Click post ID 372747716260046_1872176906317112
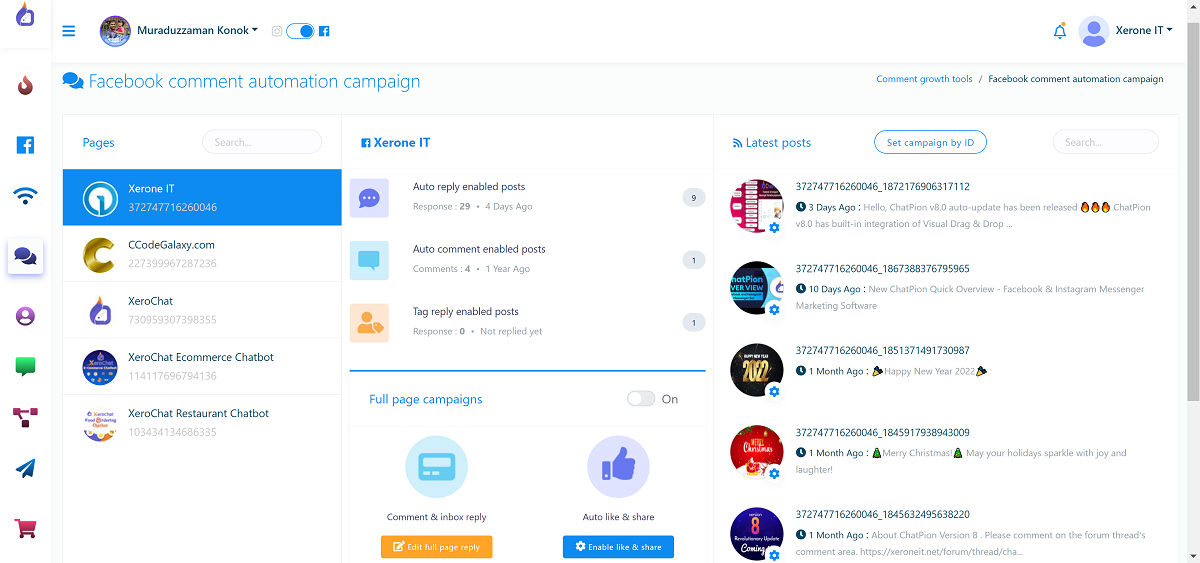The image size is (1200, 563). [x=882, y=187]
